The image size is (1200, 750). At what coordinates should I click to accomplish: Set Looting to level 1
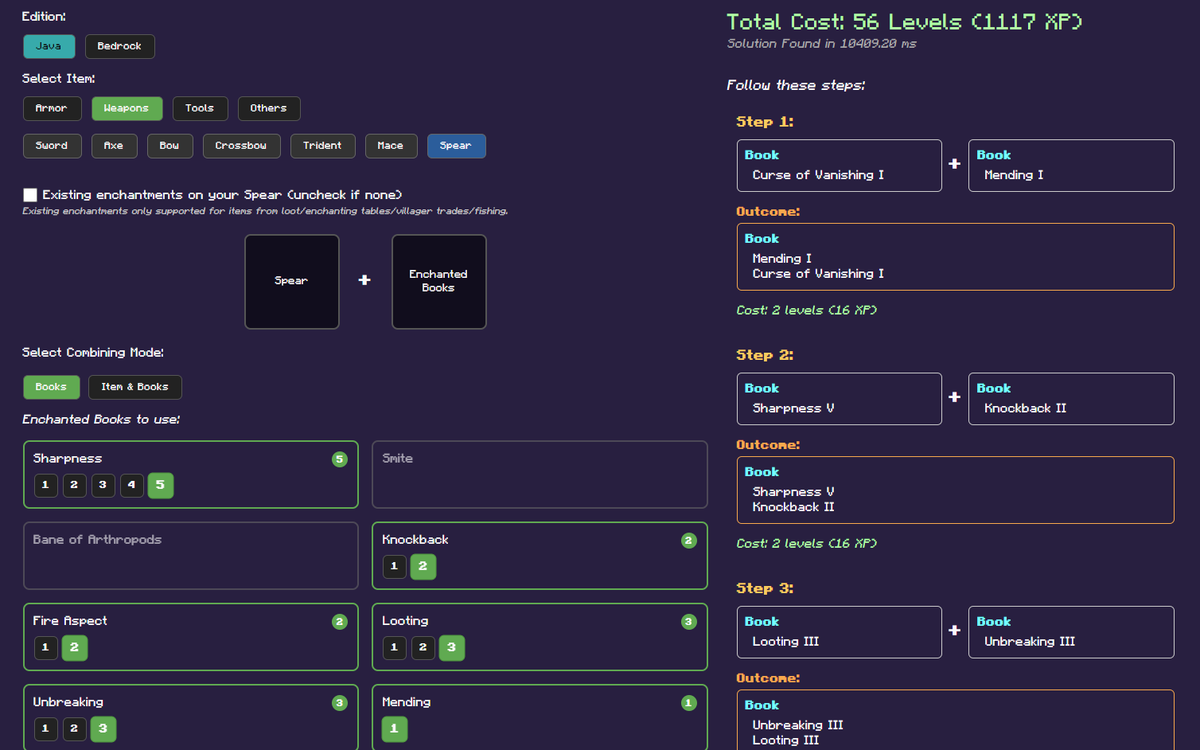pos(394,648)
